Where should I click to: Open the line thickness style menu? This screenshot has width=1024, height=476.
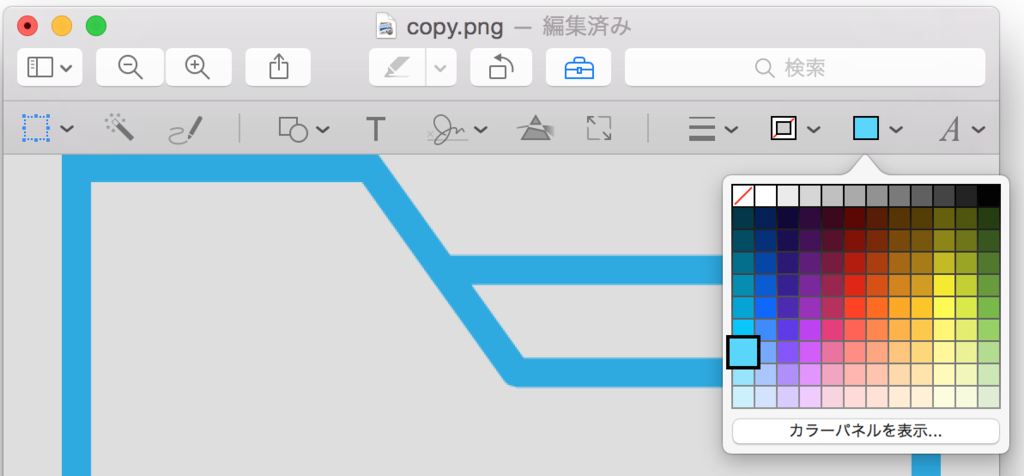[713, 129]
